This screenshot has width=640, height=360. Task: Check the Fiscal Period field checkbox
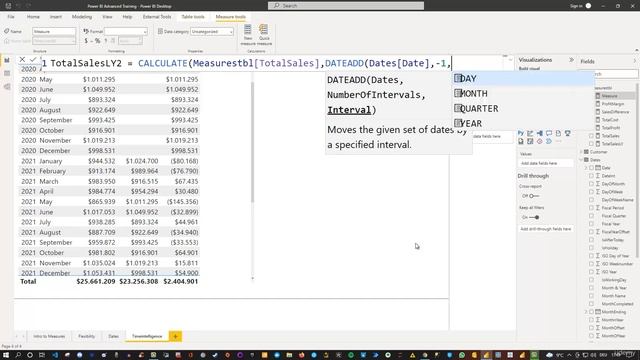pos(591,208)
